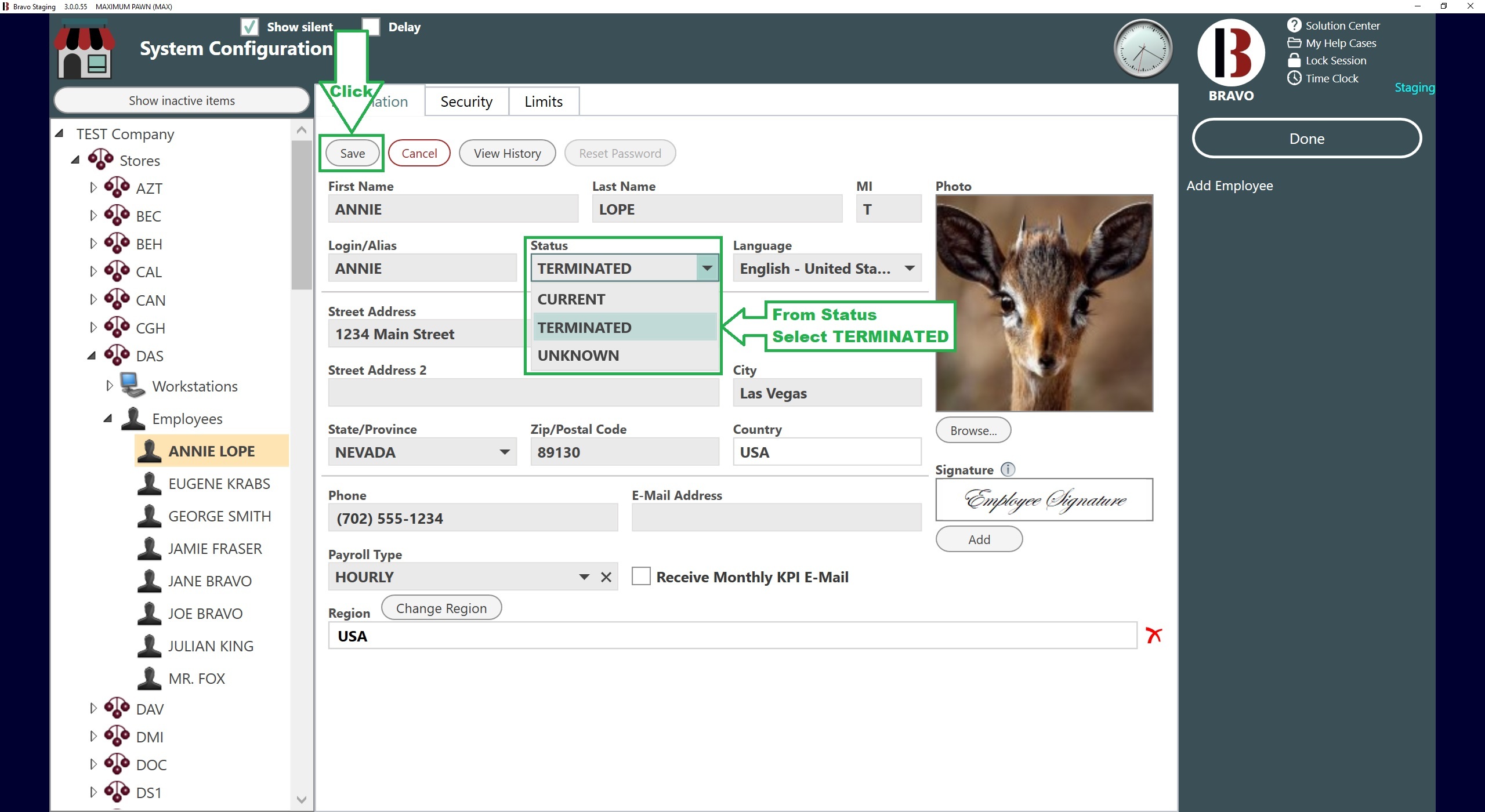Screen dimensions: 1485x812
Task: Click the Stores scales icon
Action: [101, 159]
